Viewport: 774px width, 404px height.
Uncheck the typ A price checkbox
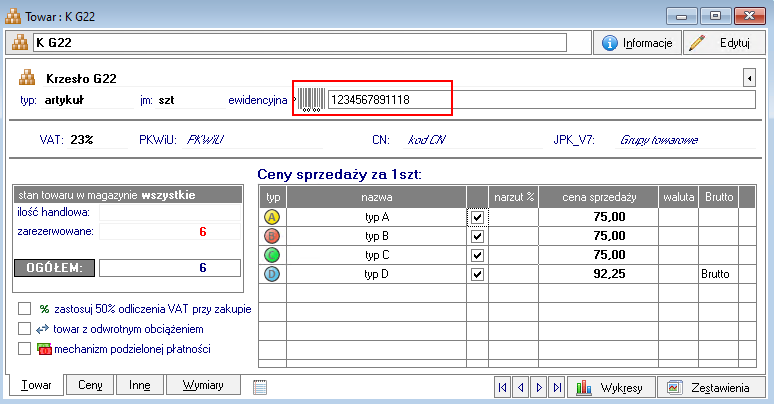point(477,217)
